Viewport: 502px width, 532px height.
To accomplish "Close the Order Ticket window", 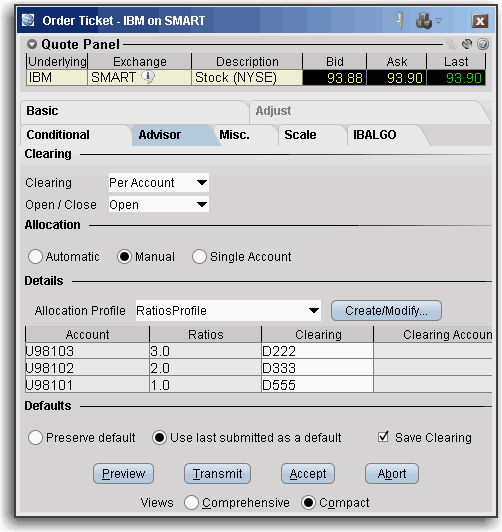I will (x=480, y=21).
